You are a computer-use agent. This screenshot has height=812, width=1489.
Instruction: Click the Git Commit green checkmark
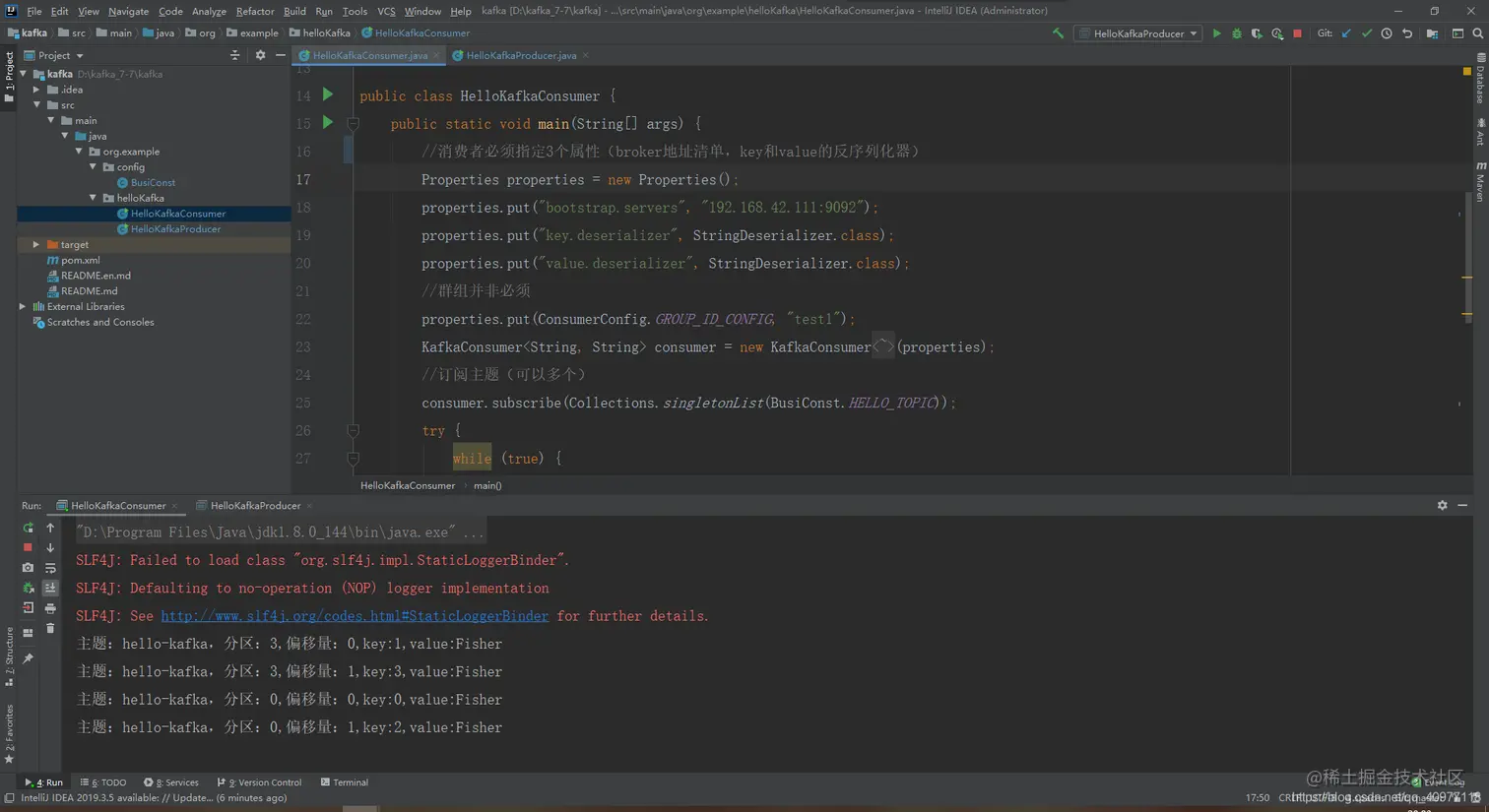point(1367,33)
